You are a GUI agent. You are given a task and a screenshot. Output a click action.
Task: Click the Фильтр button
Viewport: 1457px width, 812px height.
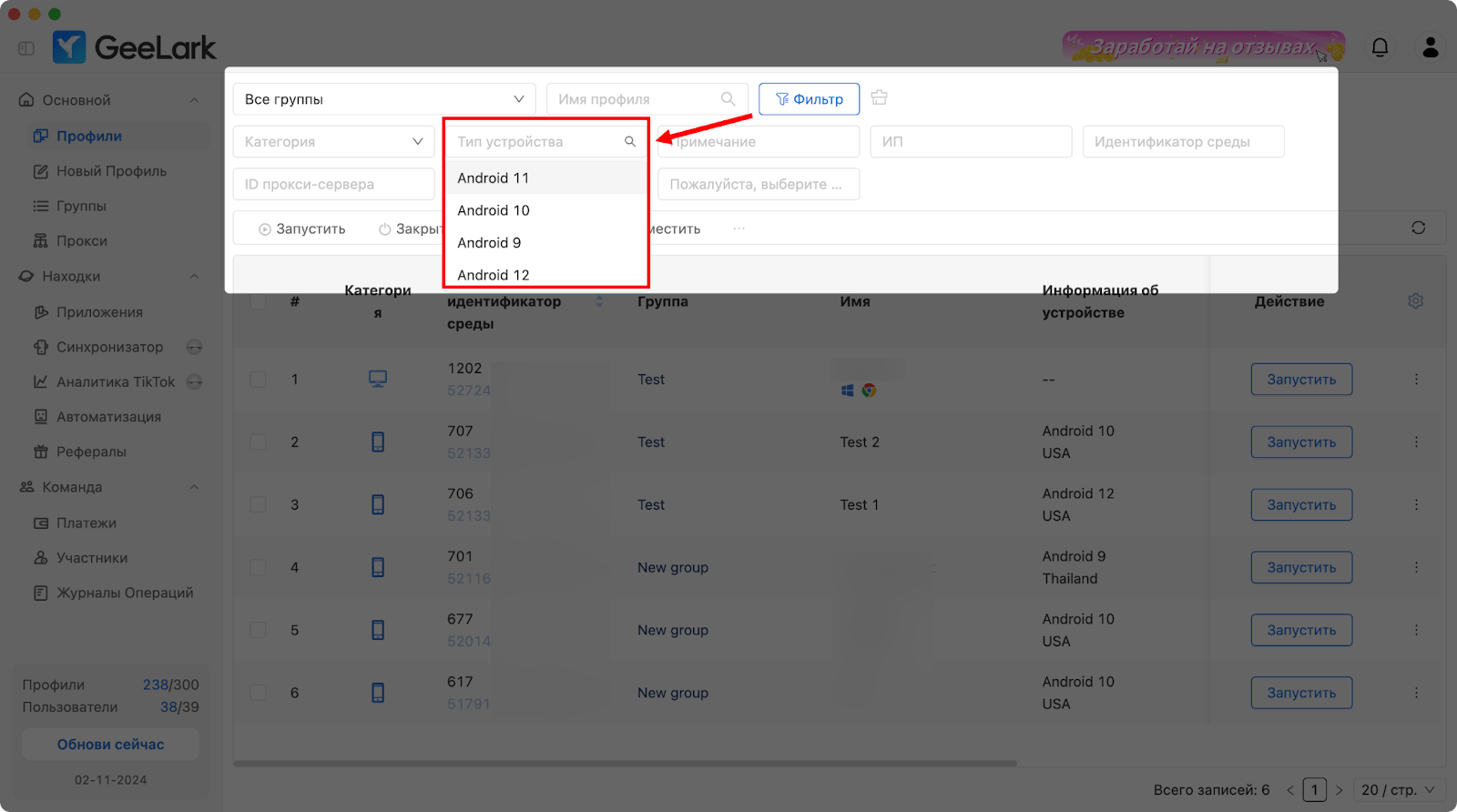coord(809,99)
